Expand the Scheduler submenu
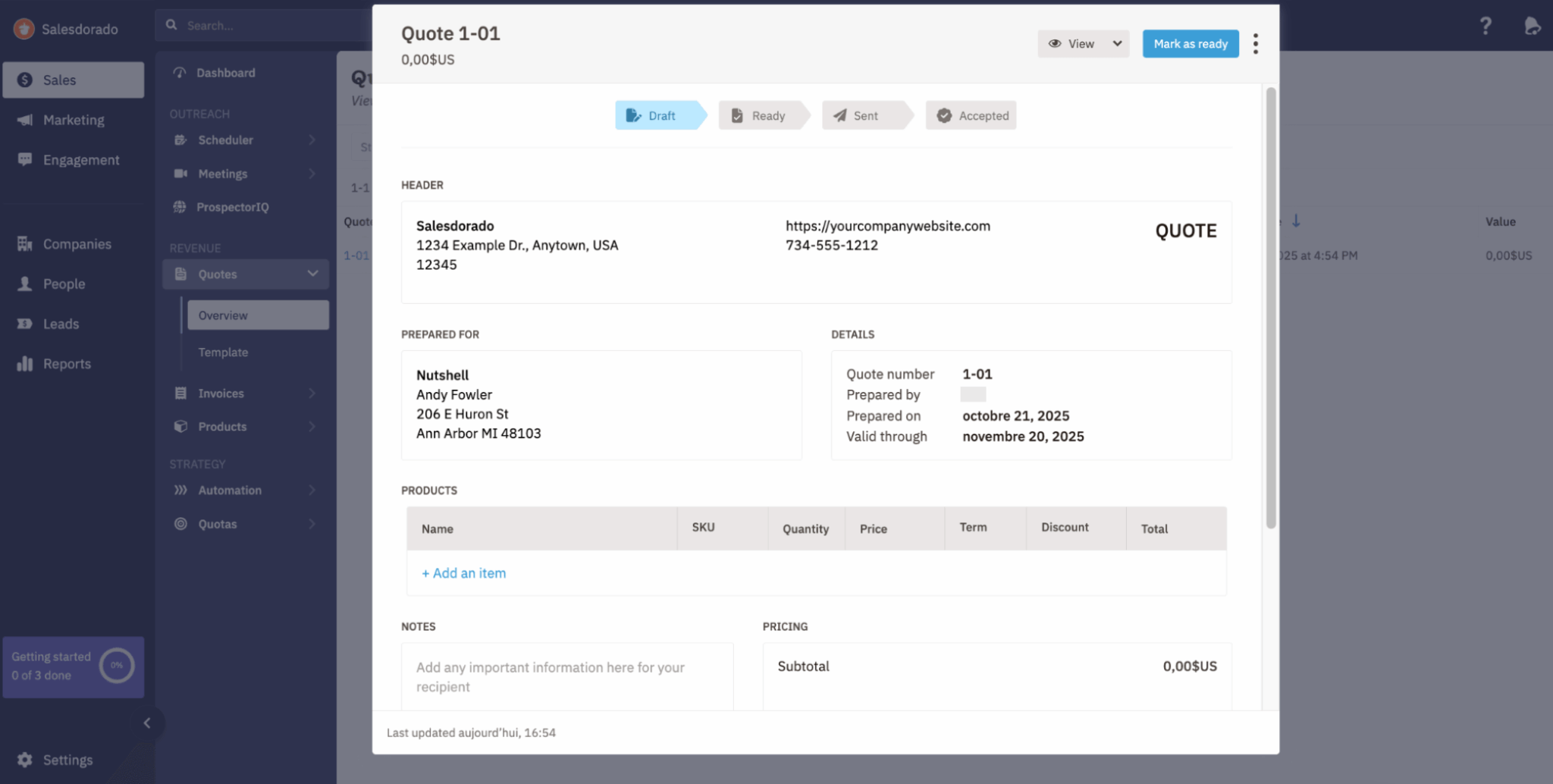1553x784 pixels. pos(312,140)
